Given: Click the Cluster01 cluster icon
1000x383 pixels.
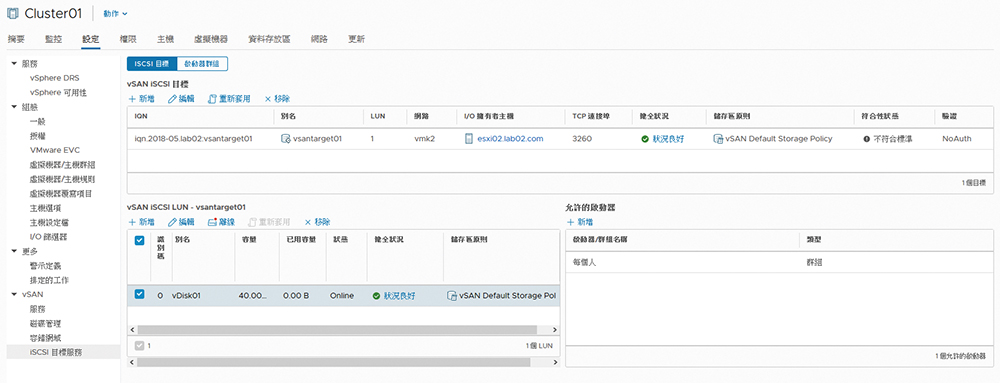Looking at the screenshot, I should [13, 13].
